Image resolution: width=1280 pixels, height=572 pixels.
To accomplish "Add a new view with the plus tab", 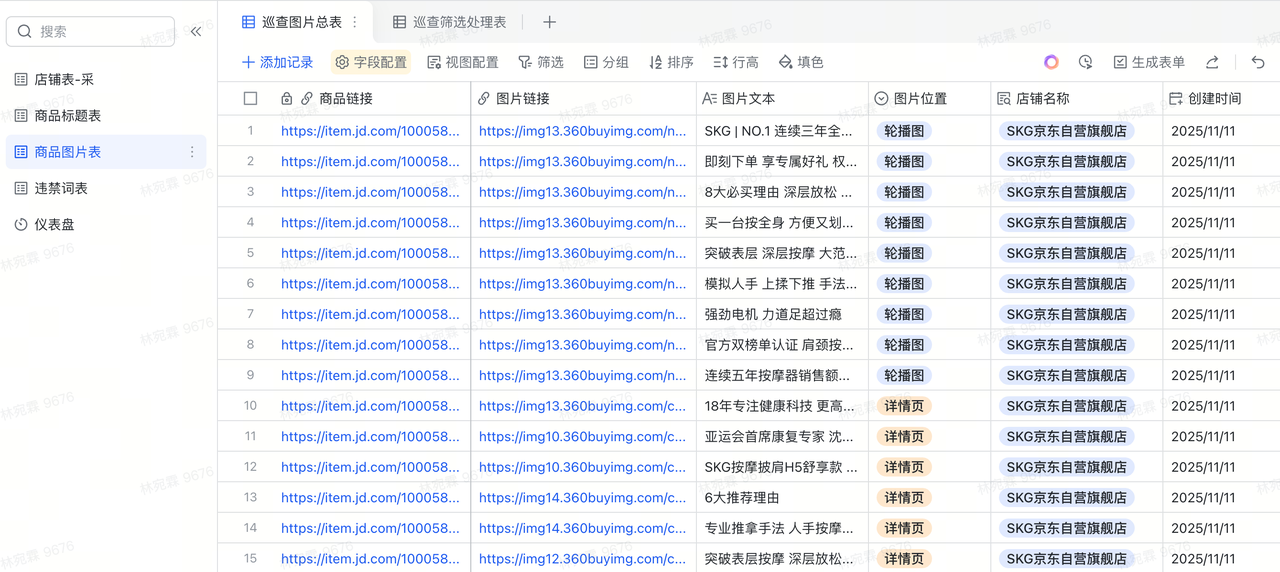I will click(x=549, y=22).
